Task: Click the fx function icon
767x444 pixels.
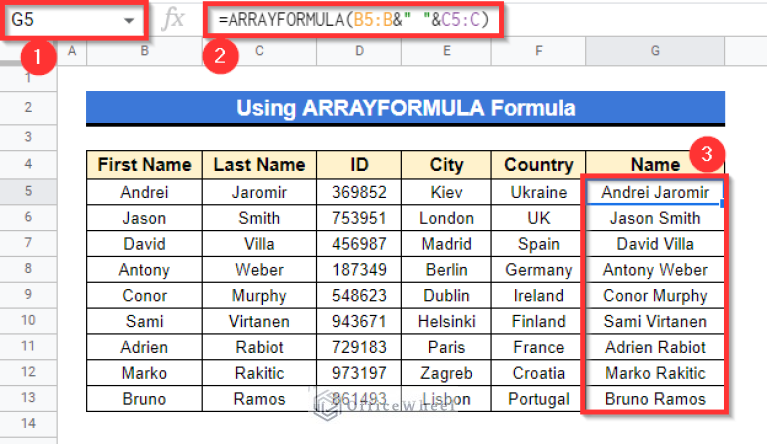Action: pos(174,20)
